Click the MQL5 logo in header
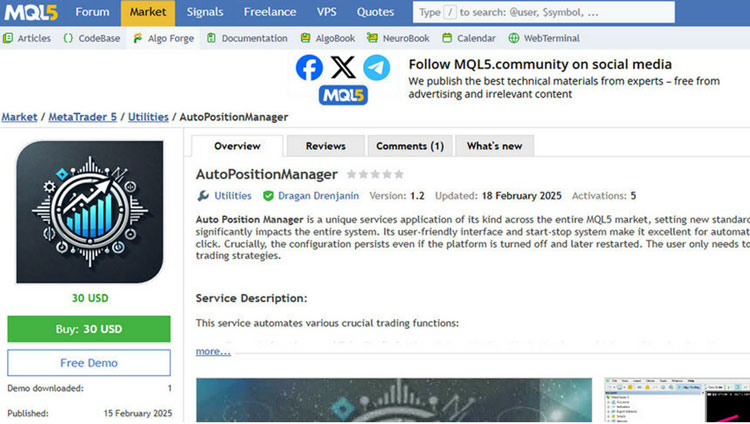The image size is (750, 424). coord(31,13)
